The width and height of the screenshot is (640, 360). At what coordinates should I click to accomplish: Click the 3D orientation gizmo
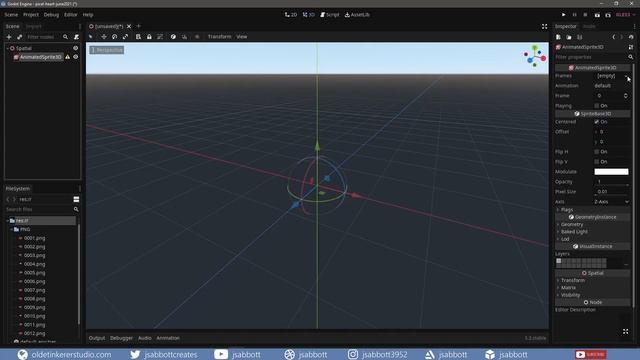[535, 56]
